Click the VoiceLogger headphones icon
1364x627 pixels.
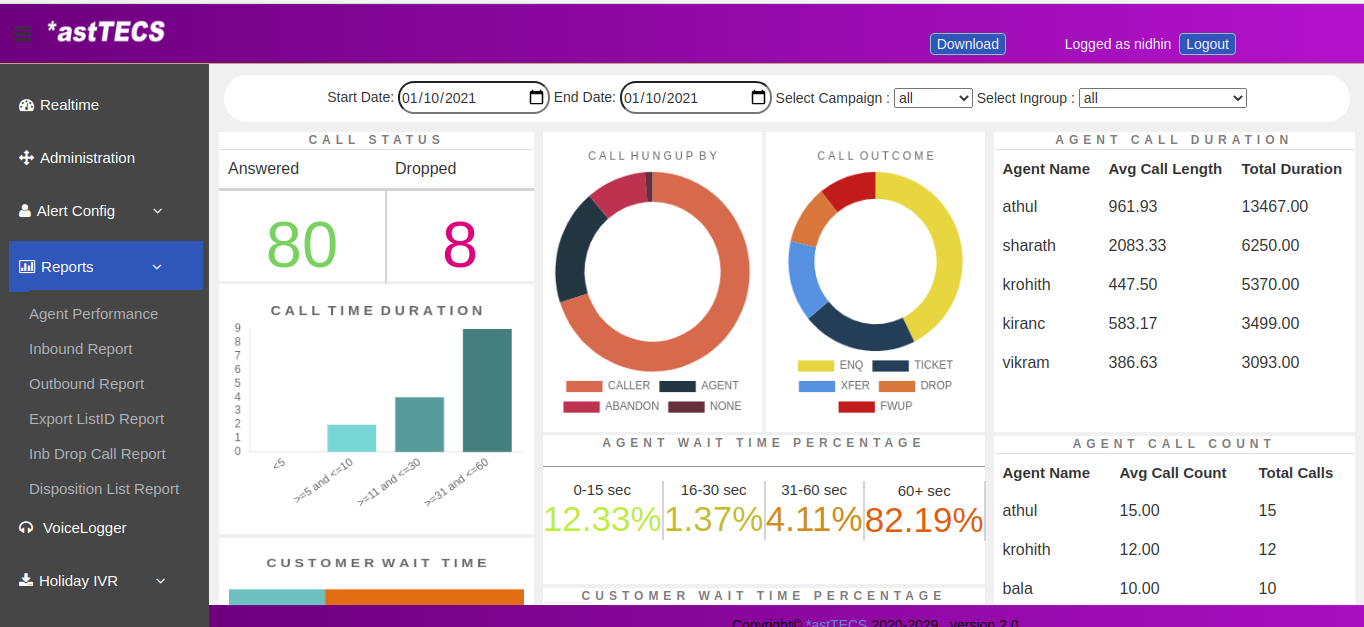[x=27, y=528]
